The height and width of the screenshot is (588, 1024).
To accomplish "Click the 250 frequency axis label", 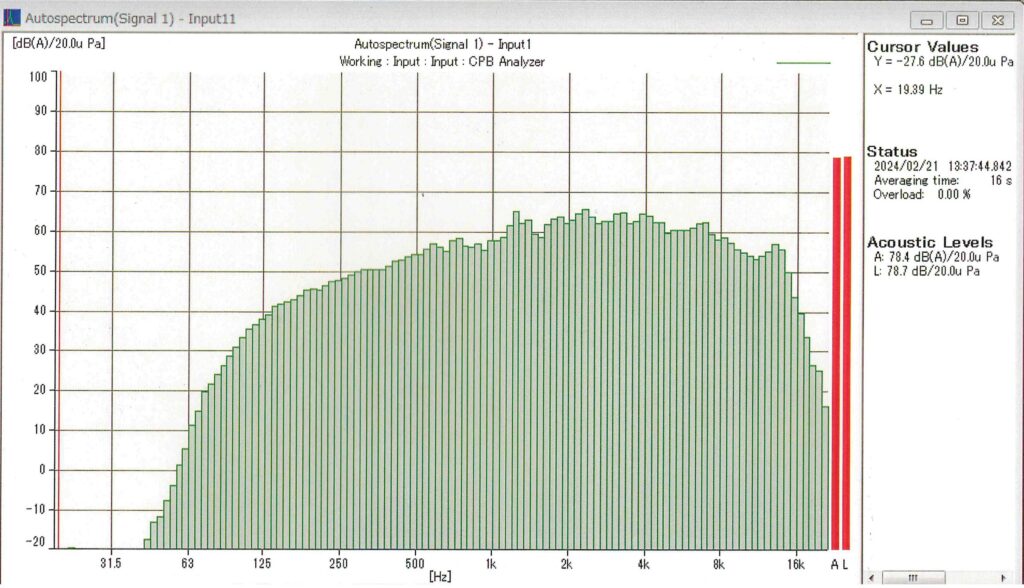I will point(338,563).
